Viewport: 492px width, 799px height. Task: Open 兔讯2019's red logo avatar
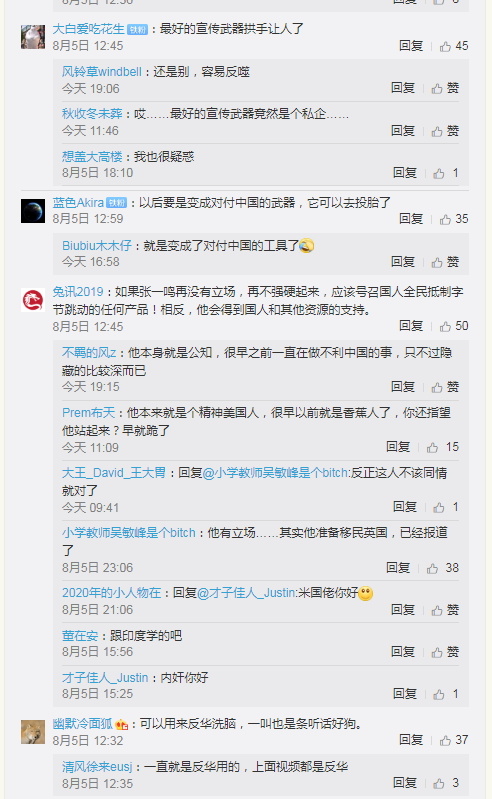click(x=33, y=300)
